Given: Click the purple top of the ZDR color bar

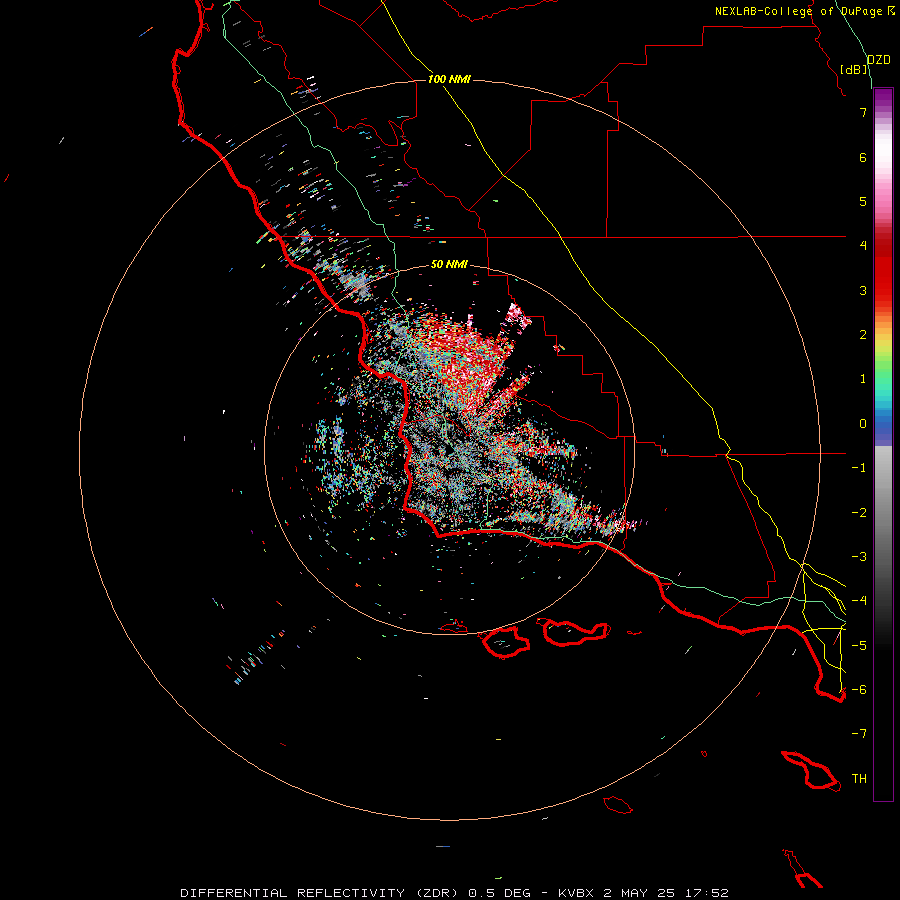Looking at the screenshot, I should click(x=883, y=98).
